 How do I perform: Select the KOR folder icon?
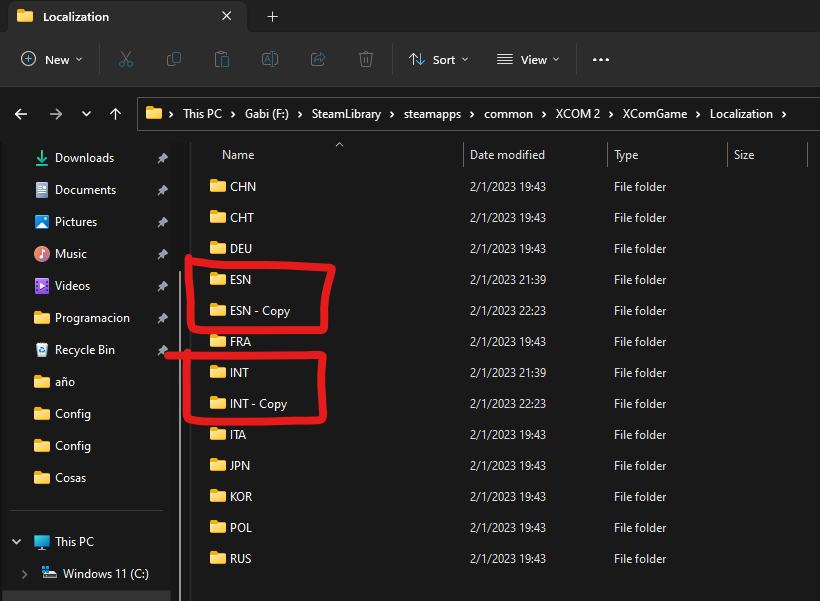pyautogui.click(x=218, y=496)
